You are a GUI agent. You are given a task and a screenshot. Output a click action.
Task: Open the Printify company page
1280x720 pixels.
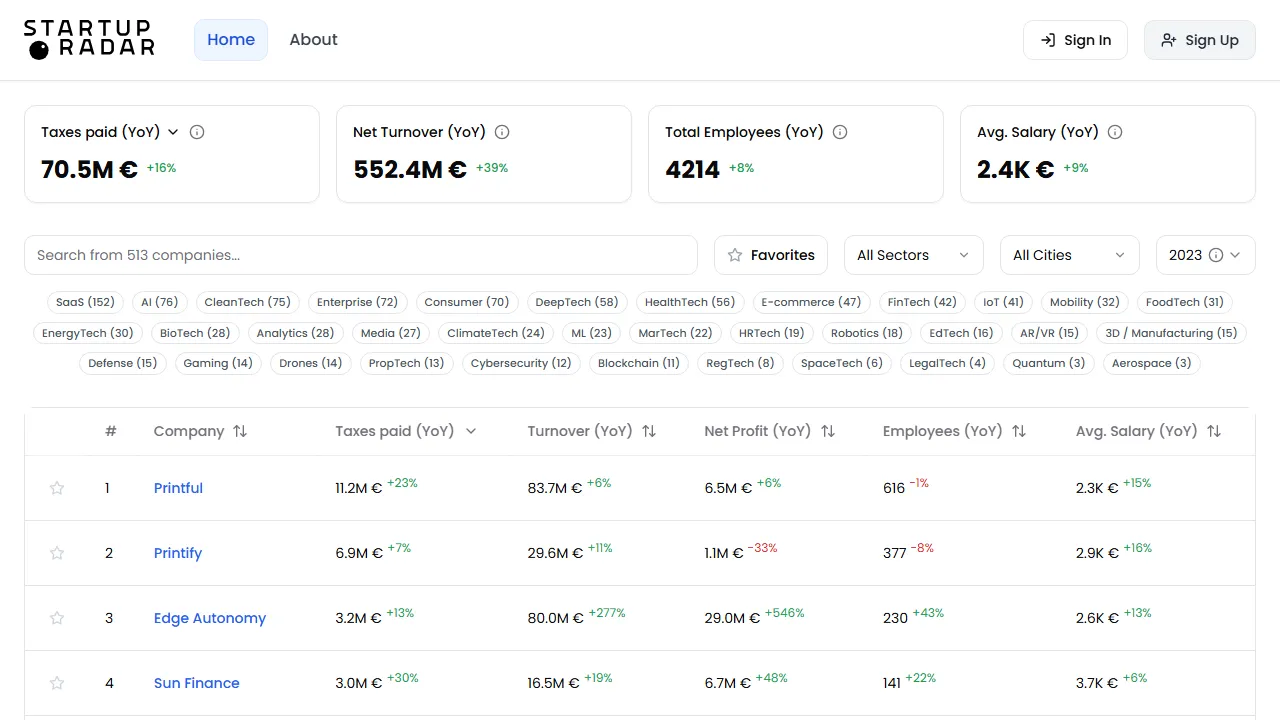[177, 552]
